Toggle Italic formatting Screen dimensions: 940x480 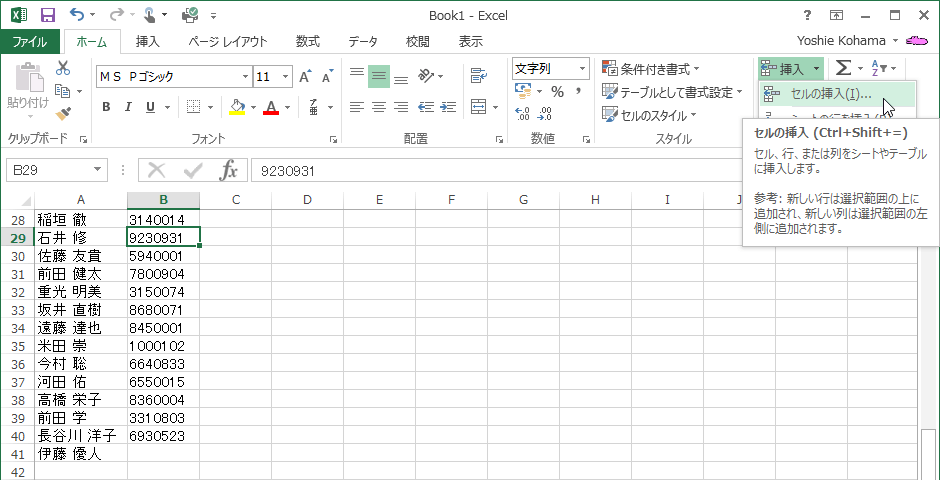pyautogui.click(x=128, y=107)
